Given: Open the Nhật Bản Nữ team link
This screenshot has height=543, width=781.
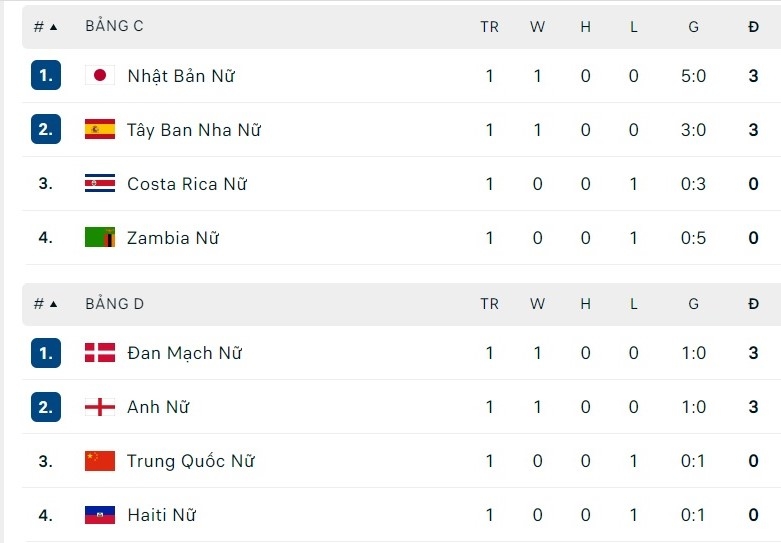Looking at the screenshot, I should pyautogui.click(x=181, y=76).
